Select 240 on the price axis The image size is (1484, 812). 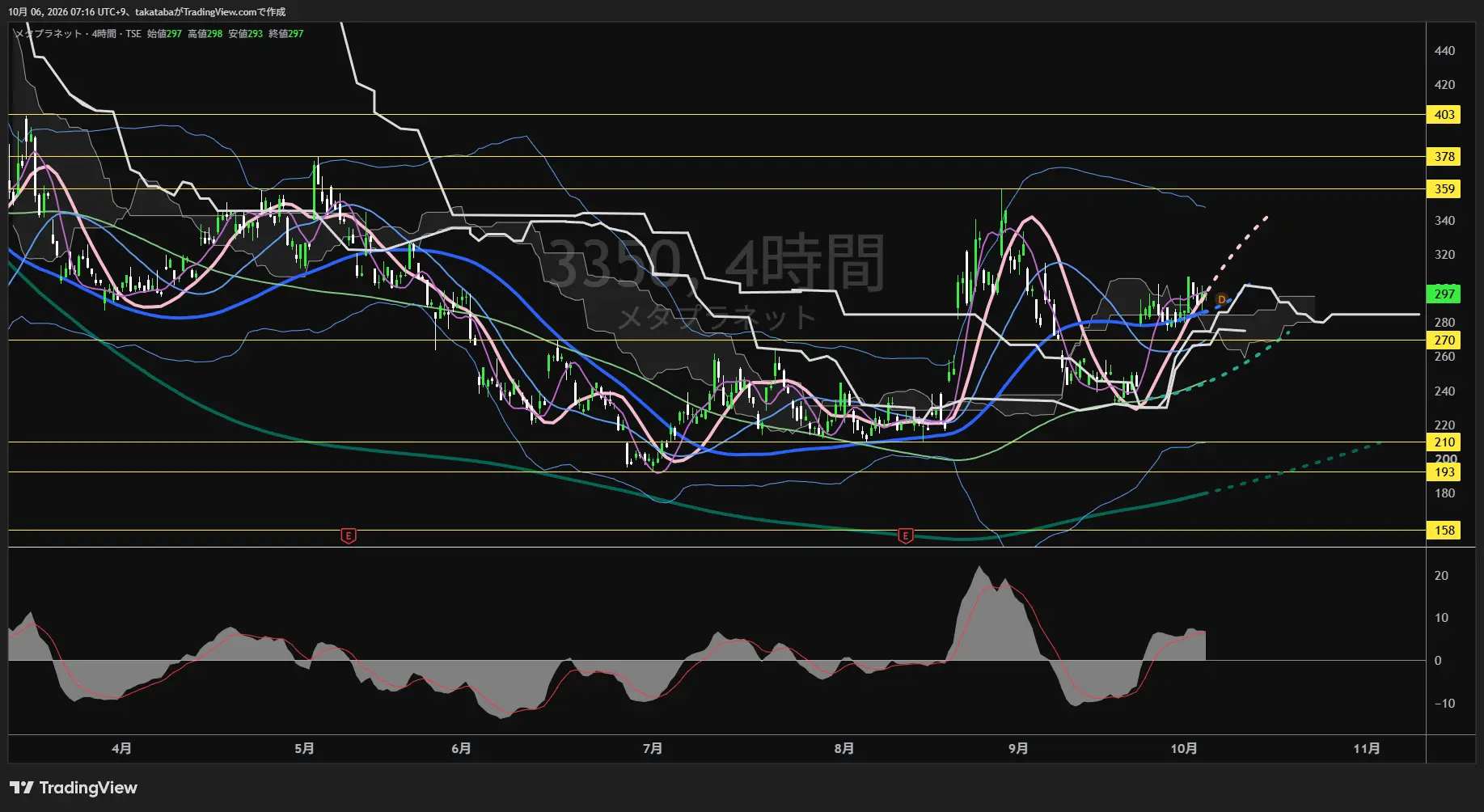tap(1444, 391)
